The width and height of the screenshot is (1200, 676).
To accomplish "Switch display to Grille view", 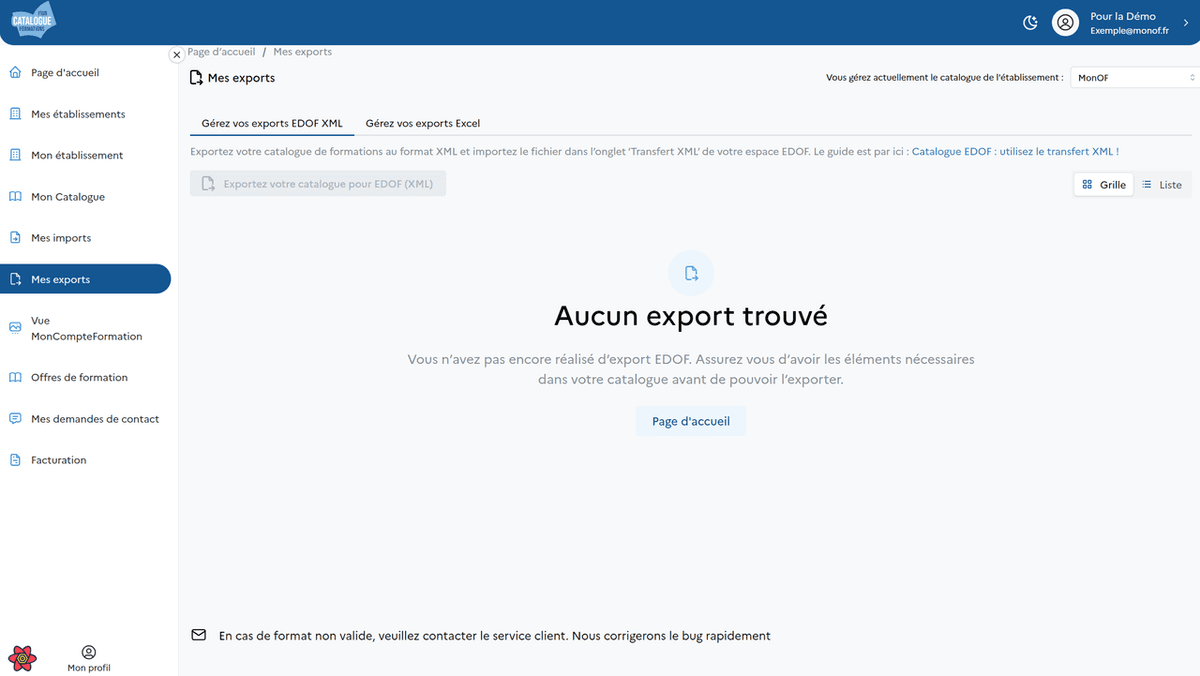I will 1103,184.
